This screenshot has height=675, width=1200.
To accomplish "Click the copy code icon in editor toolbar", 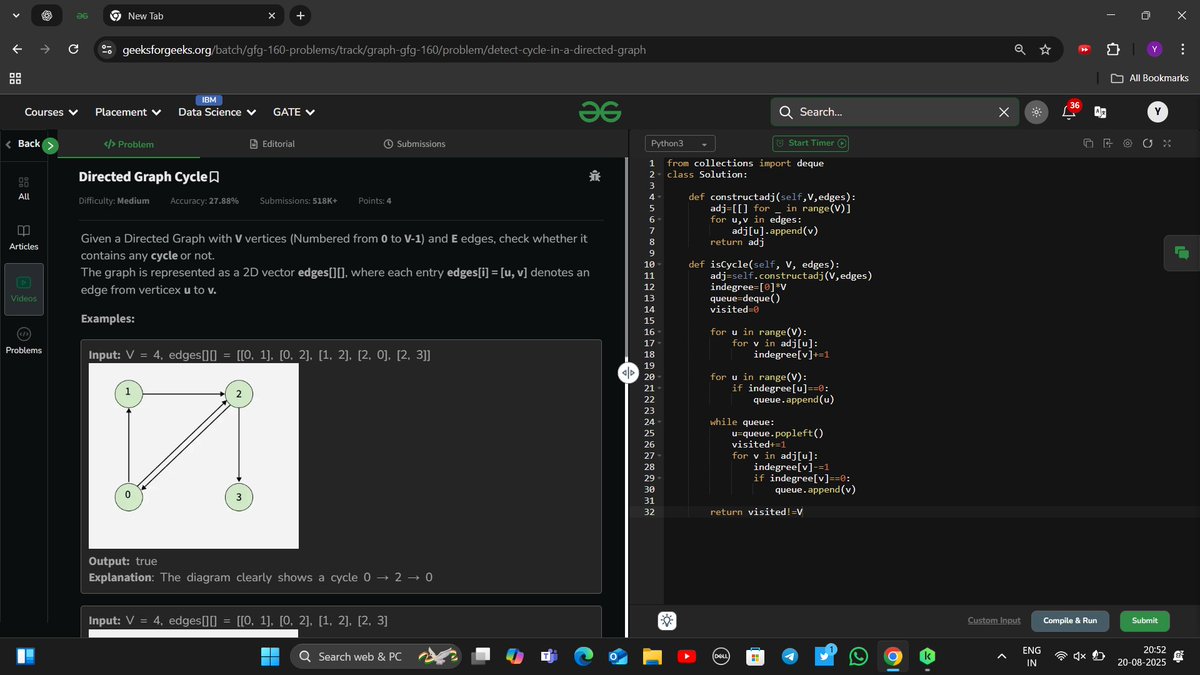I will pos(1088,144).
